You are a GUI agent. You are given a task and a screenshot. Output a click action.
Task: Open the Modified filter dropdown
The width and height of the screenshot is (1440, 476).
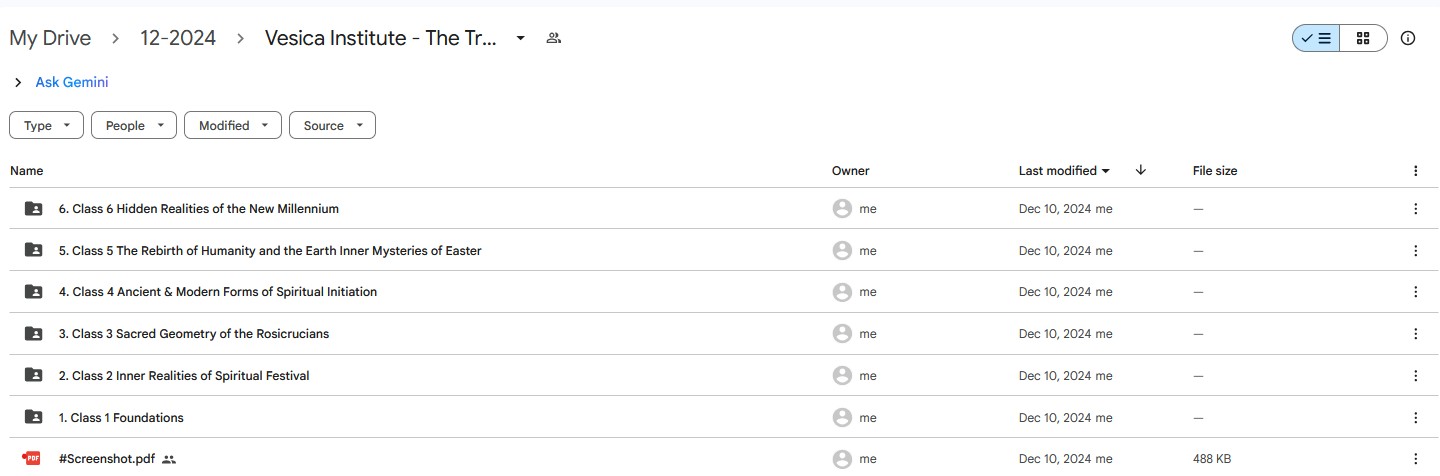(x=233, y=125)
